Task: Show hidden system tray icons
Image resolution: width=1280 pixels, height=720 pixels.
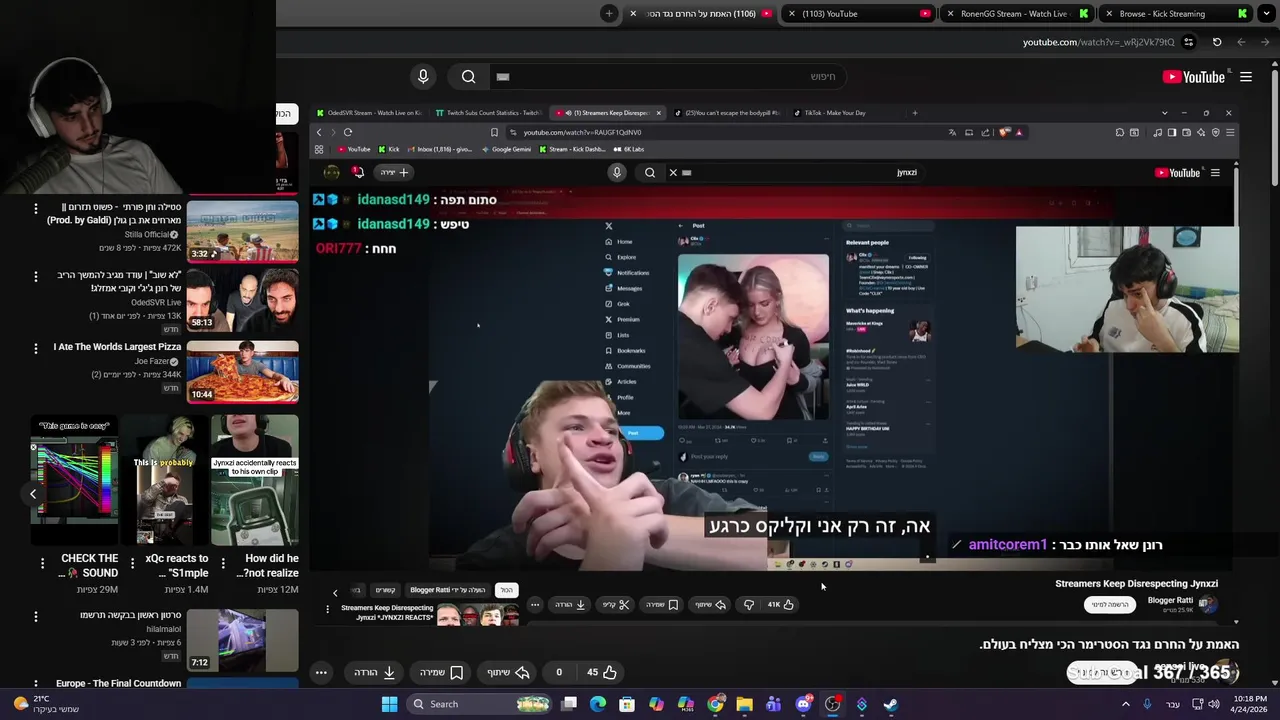Action: pyautogui.click(x=1125, y=704)
